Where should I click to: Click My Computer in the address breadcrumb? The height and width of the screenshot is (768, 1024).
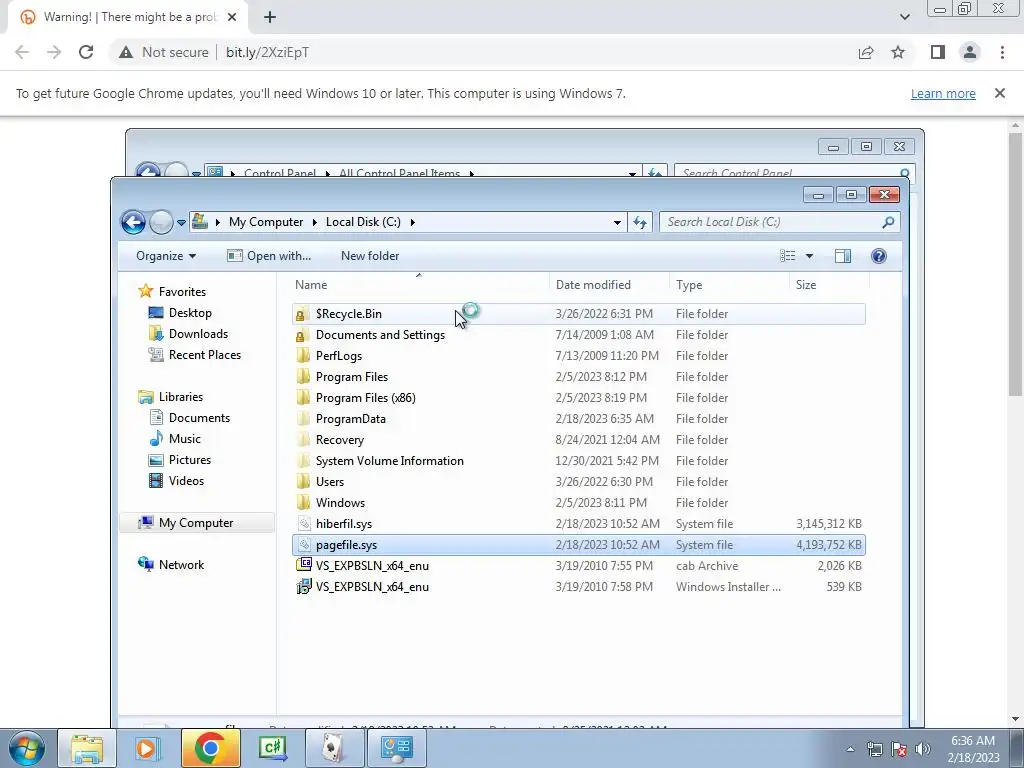(266, 222)
